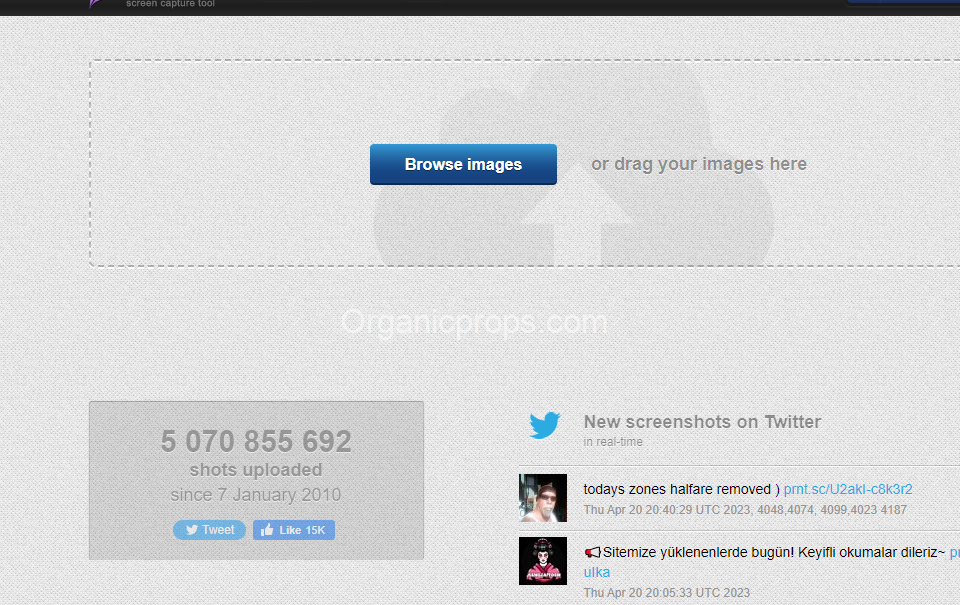Click the Browse images button
The width and height of the screenshot is (960, 605).
click(x=463, y=164)
